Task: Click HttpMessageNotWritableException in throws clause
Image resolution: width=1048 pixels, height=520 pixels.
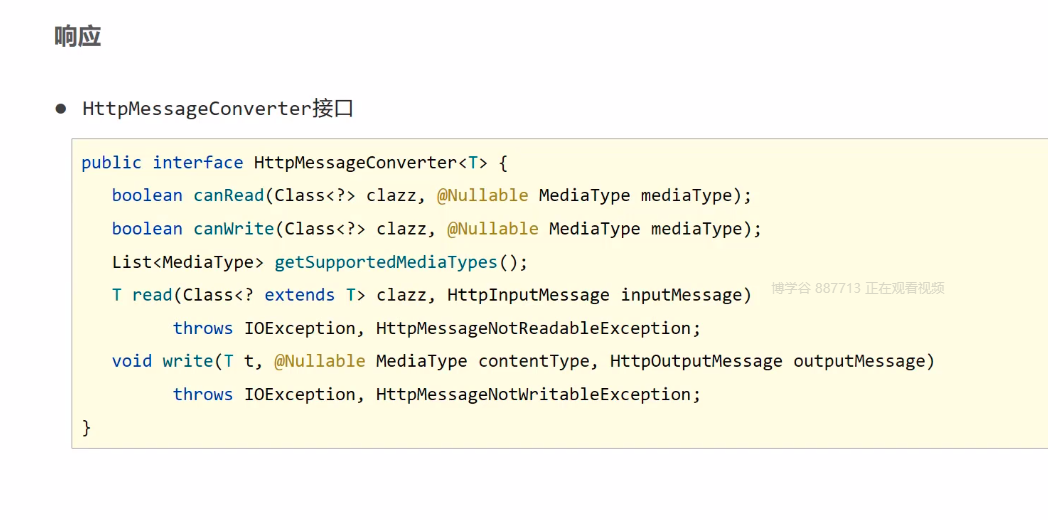Action: tap(538, 394)
